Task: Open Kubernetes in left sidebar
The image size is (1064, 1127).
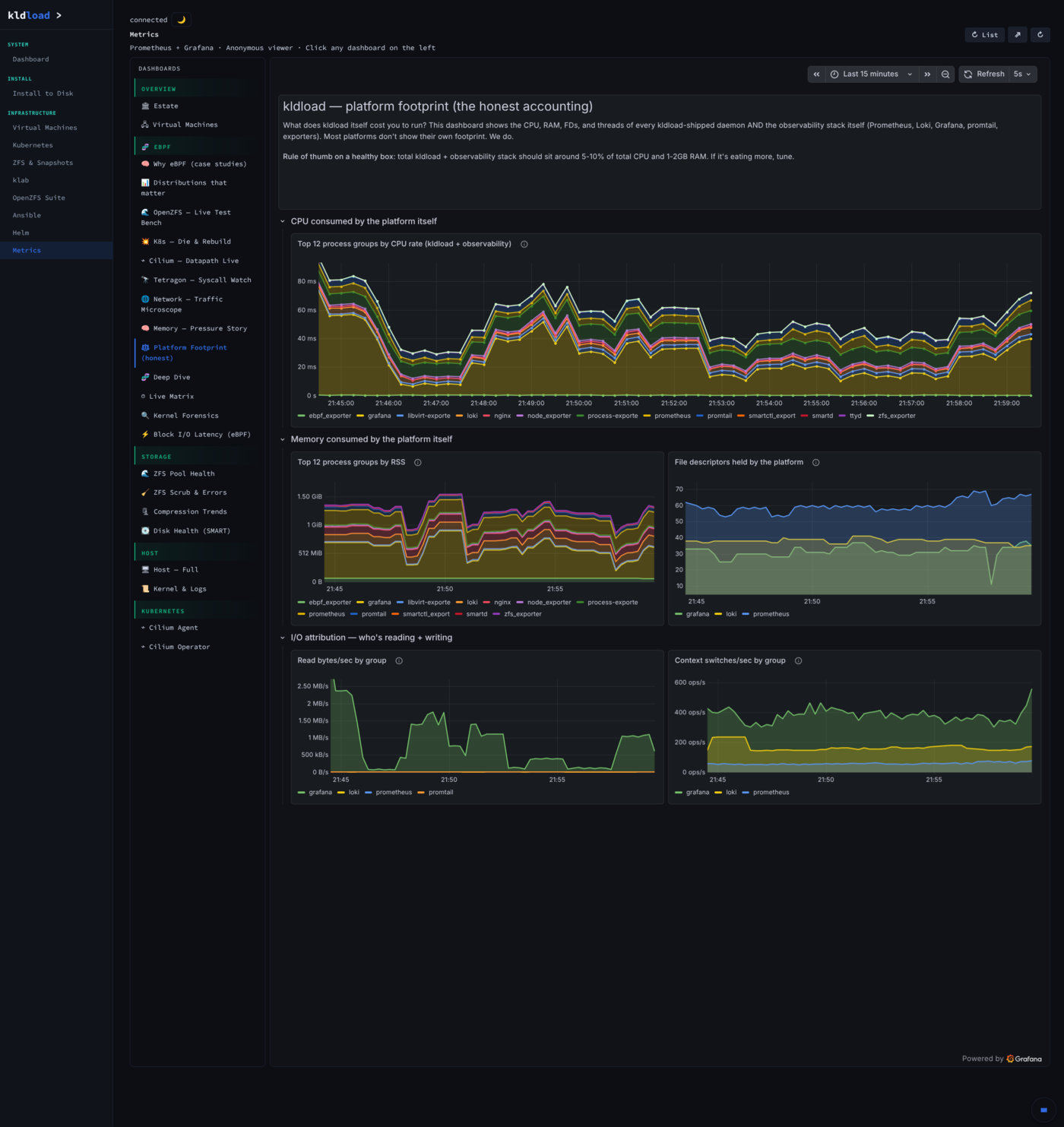Action: tap(56, 145)
